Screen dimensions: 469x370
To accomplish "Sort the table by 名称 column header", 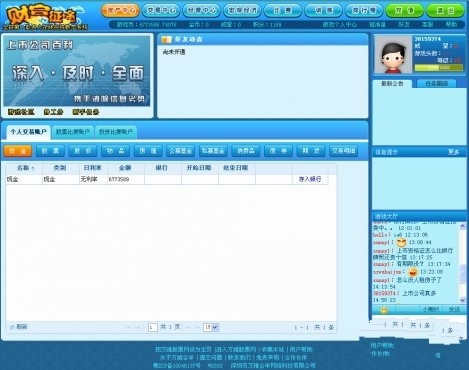I will (24, 168).
